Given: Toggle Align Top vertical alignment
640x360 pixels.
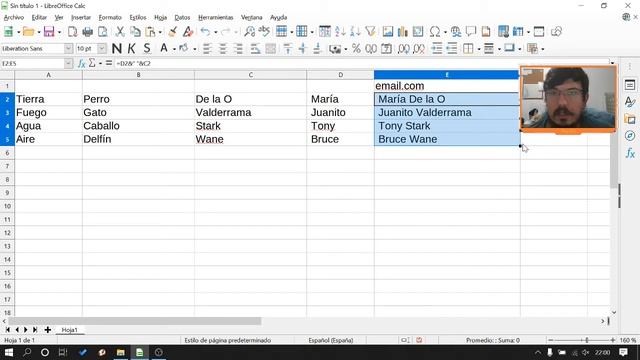Looking at the screenshot, I should (288, 49).
